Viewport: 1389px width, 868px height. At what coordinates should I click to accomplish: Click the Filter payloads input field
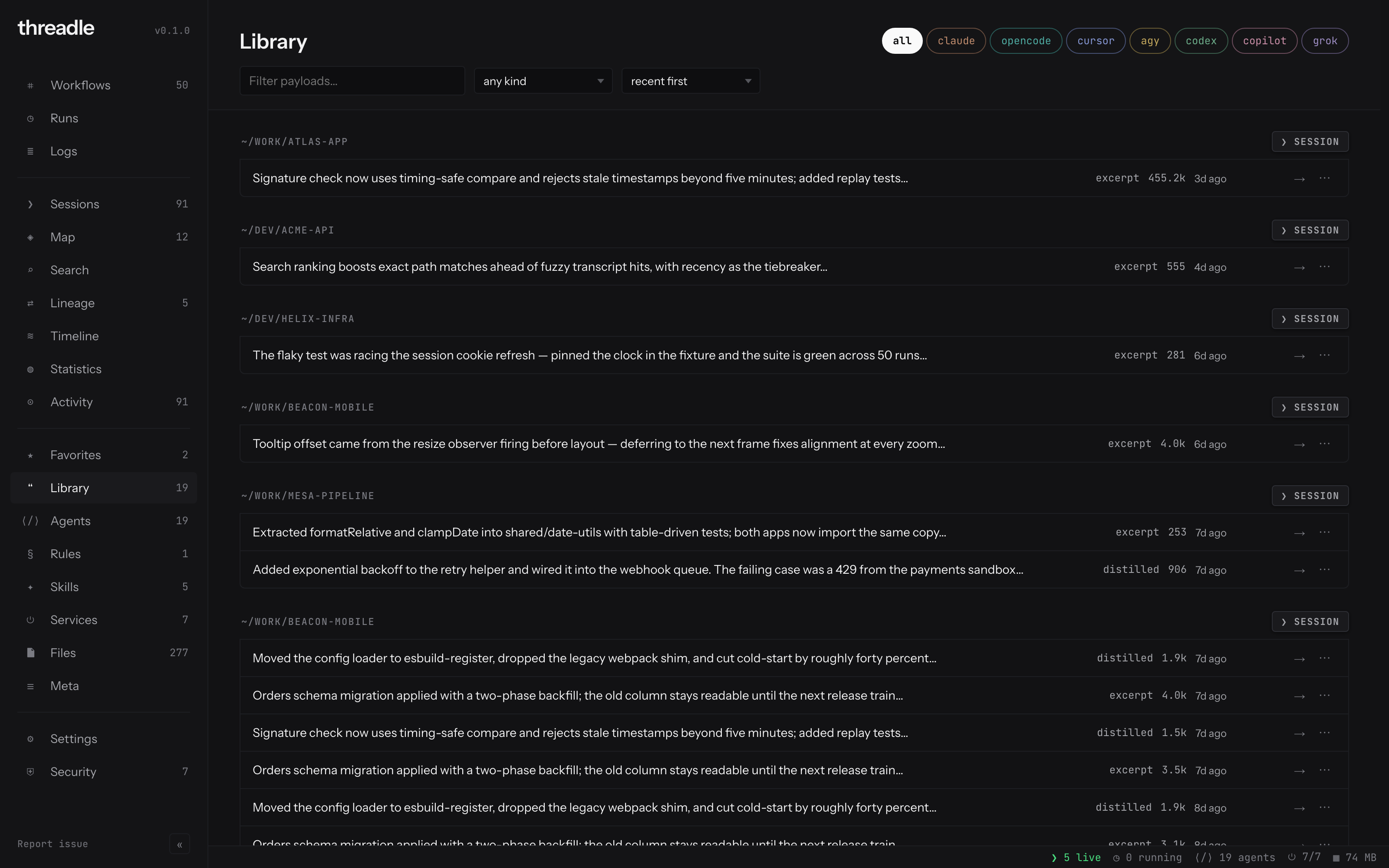click(x=352, y=81)
